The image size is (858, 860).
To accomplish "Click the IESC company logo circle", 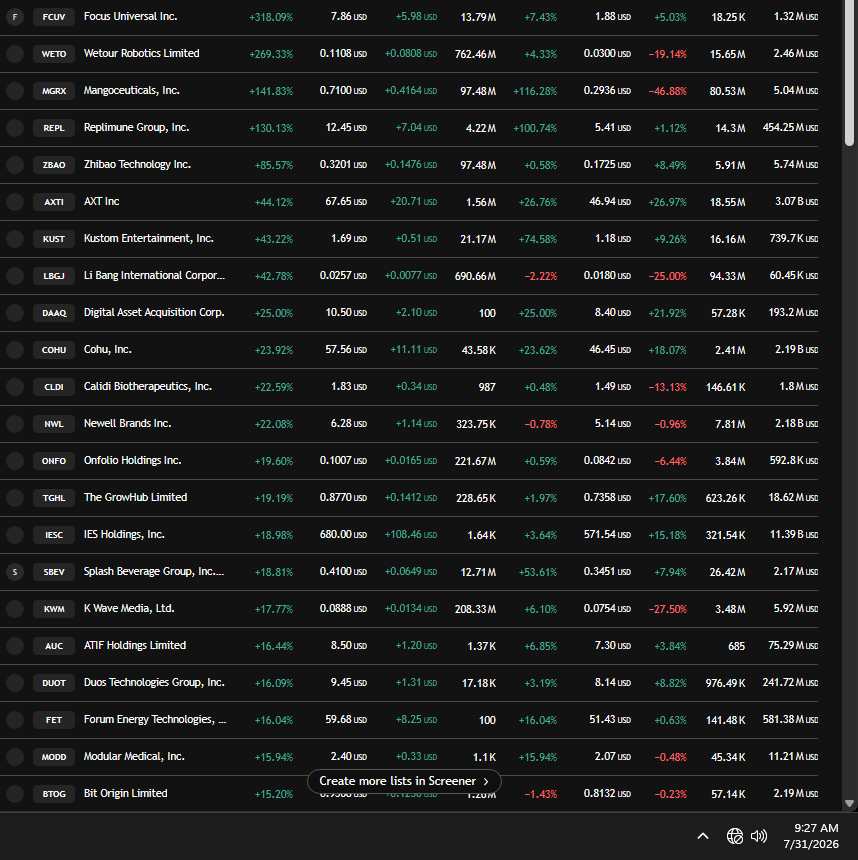I will coord(15,535).
